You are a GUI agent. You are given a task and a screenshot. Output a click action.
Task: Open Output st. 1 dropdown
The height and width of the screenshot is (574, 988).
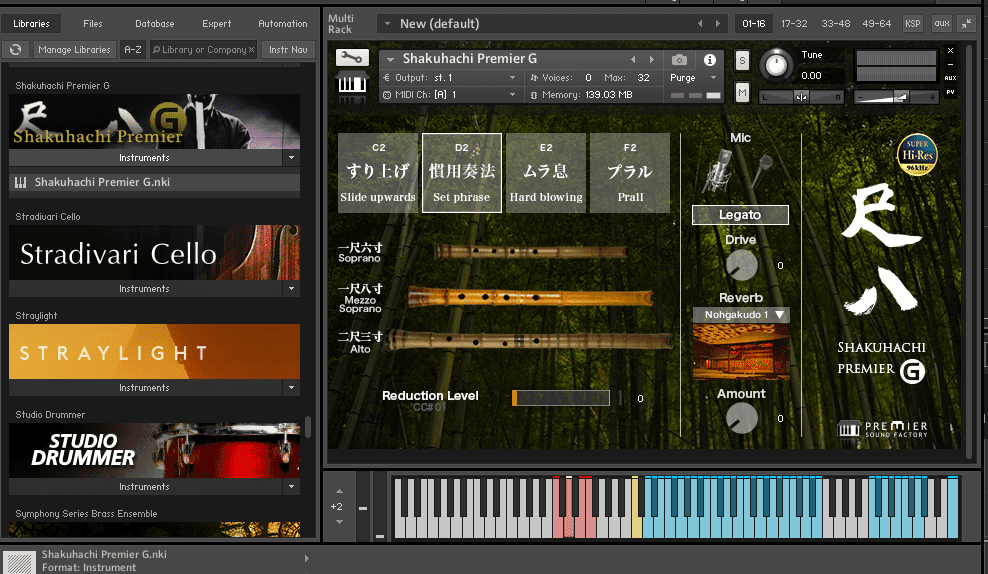[x=512, y=77]
